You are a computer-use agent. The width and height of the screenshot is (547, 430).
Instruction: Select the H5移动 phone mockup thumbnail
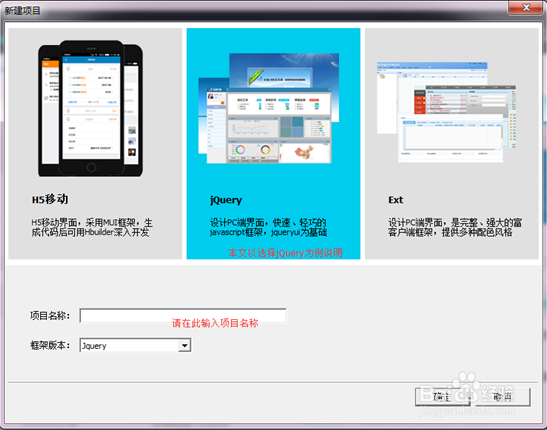(90, 107)
